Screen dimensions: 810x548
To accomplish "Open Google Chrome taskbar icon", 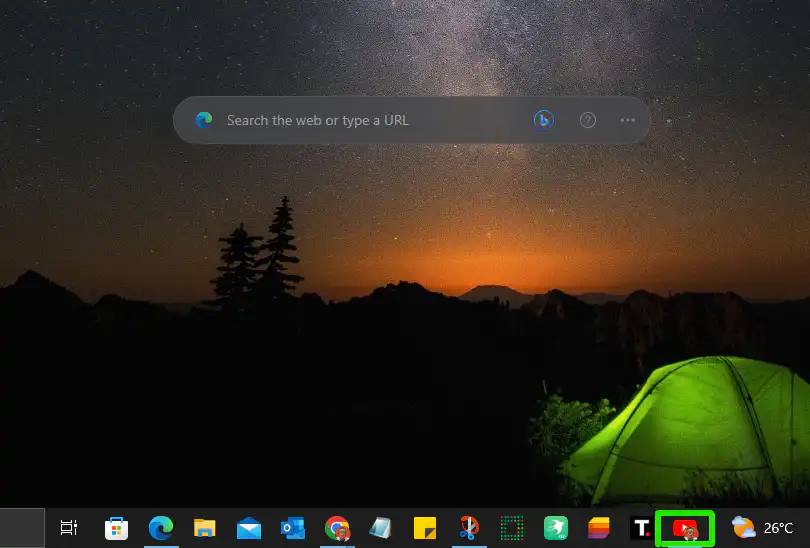I will click(337, 528).
